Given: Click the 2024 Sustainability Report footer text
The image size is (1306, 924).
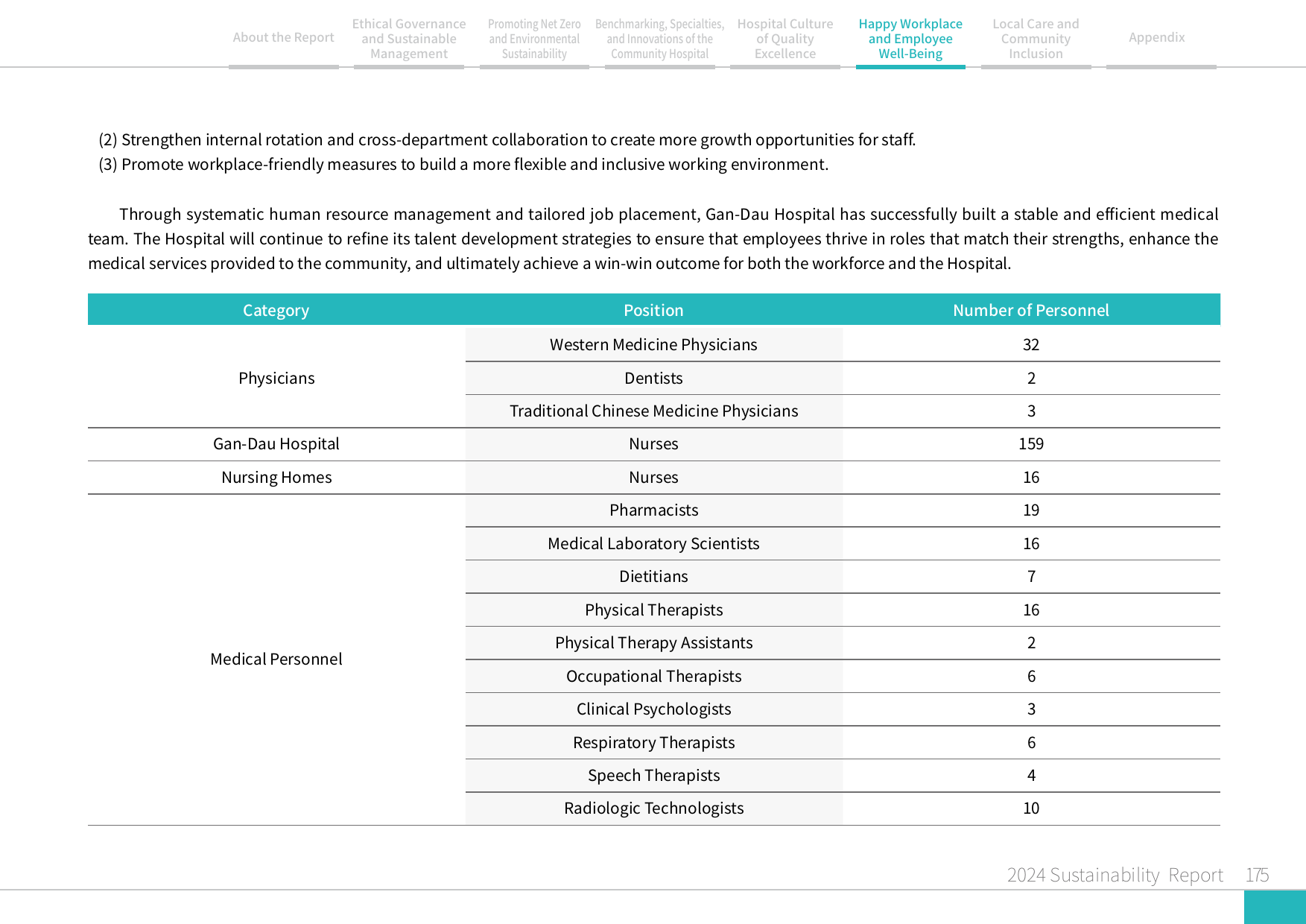Looking at the screenshot, I should click(1115, 875).
